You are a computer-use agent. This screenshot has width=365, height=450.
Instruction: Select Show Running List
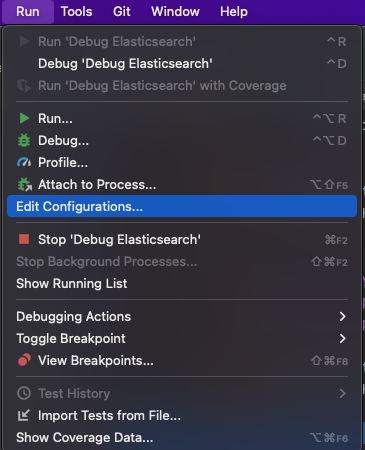pyautogui.click(x=182, y=283)
